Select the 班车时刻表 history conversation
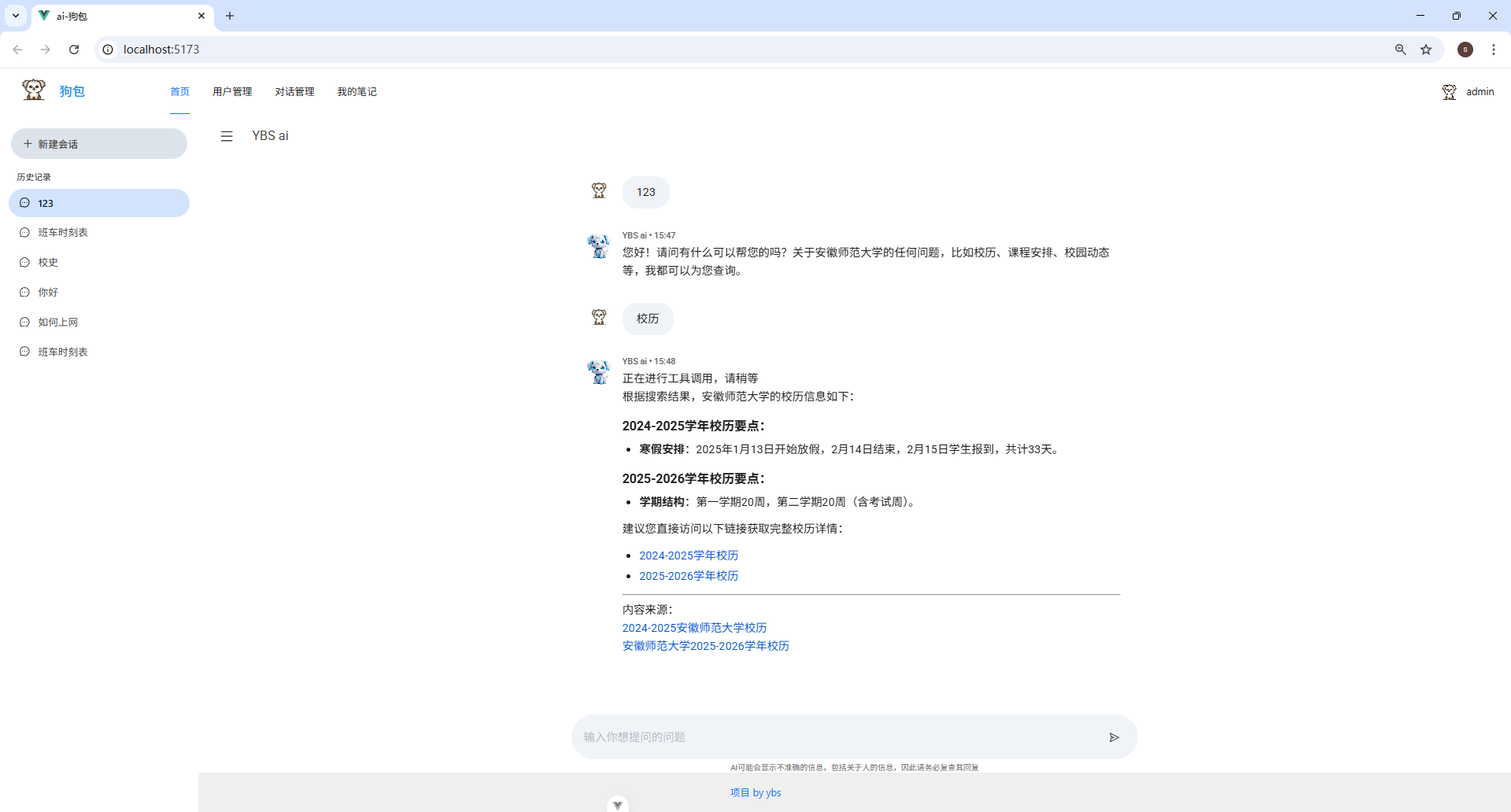Viewport: 1511px width, 812px height. [63, 232]
